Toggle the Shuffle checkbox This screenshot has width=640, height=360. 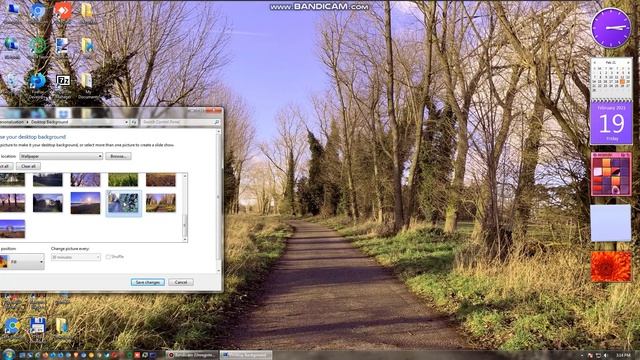(108, 257)
